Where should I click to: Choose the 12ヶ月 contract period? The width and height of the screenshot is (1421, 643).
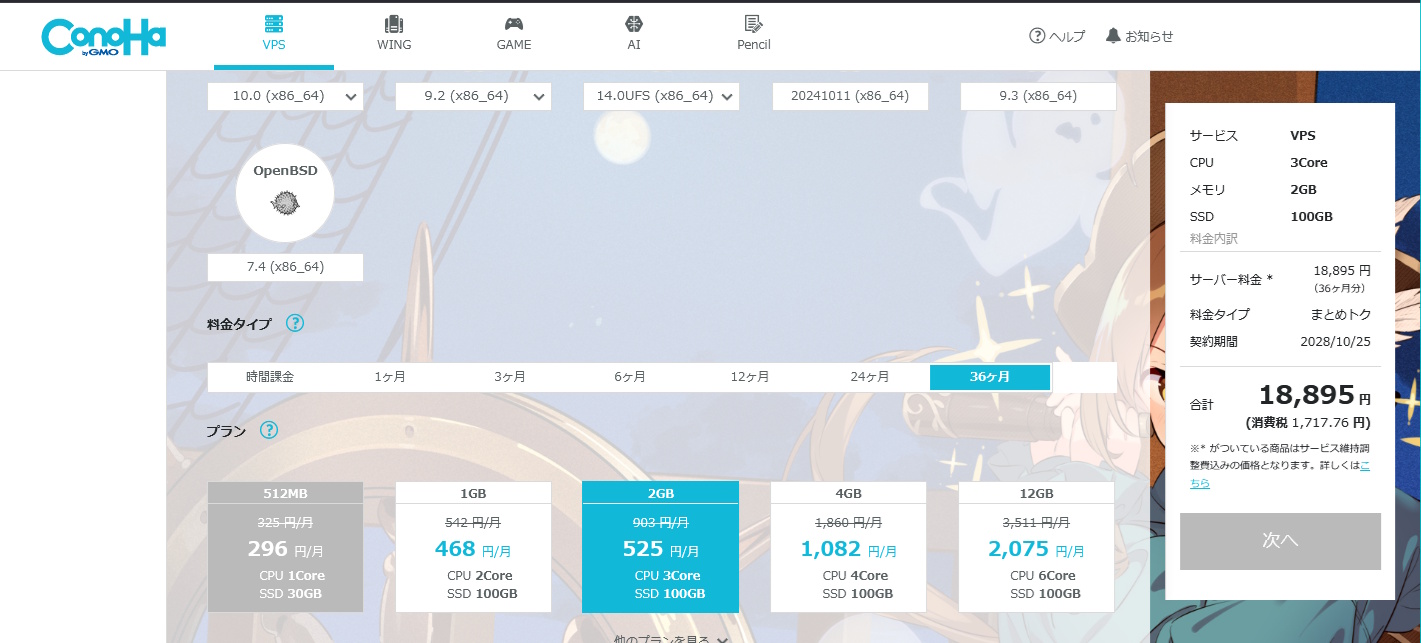750,377
